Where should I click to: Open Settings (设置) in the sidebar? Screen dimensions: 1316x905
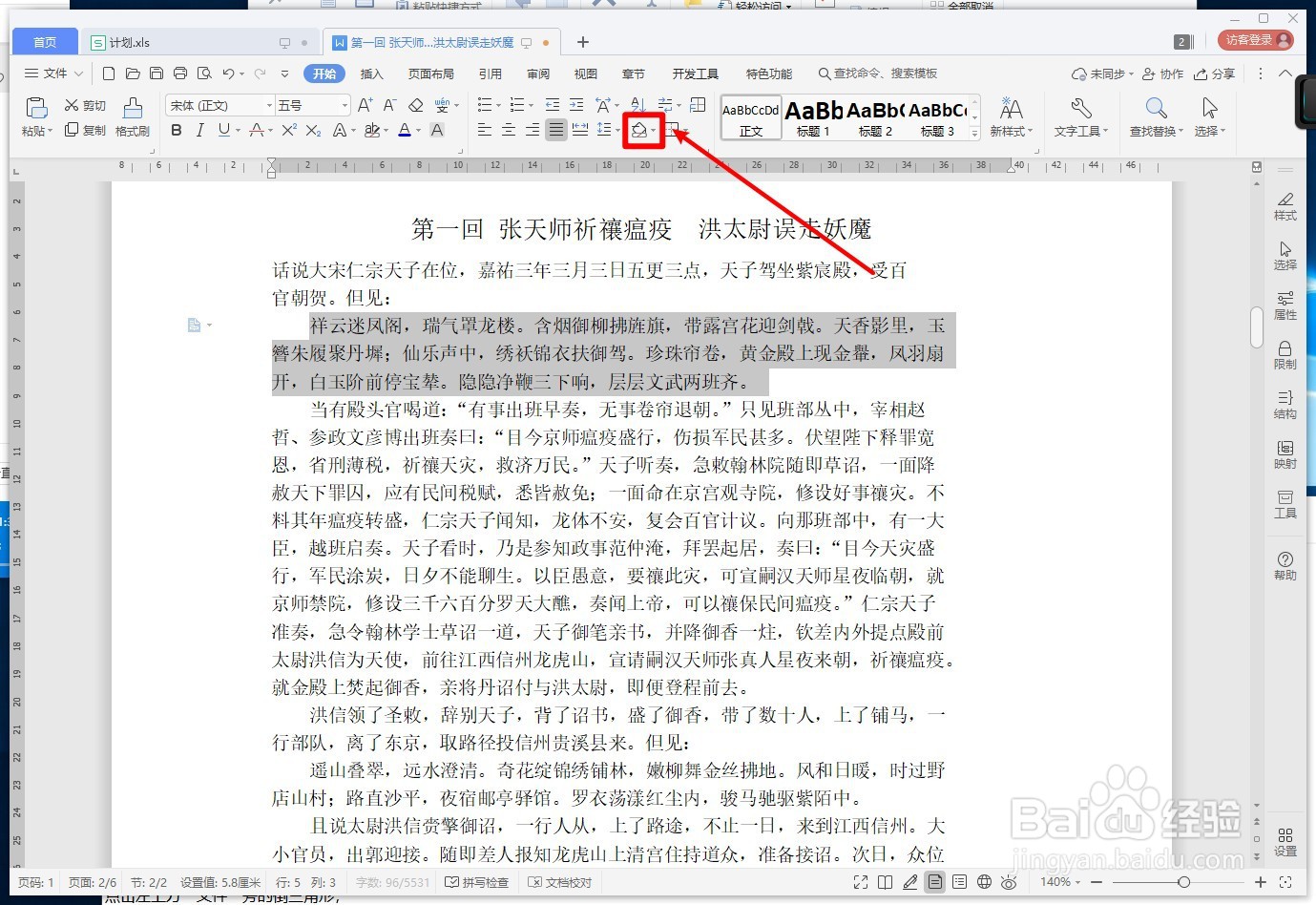coord(1285,842)
